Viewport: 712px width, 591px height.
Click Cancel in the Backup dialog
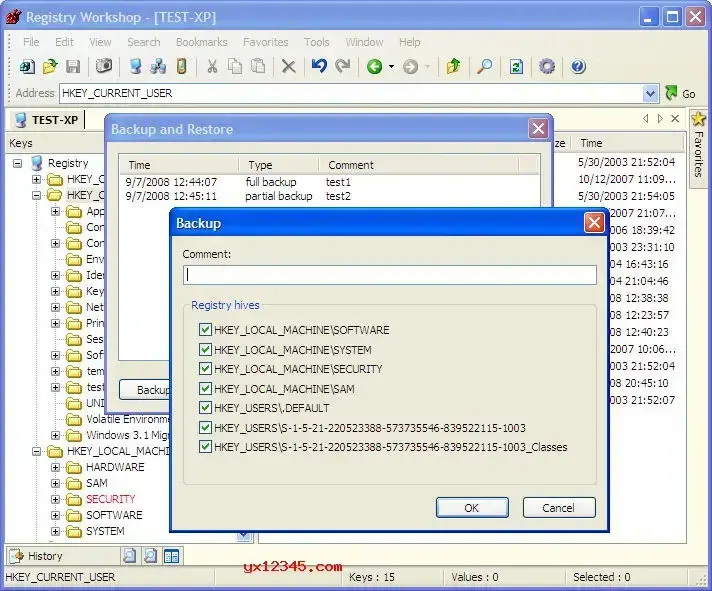[x=559, y=507]
